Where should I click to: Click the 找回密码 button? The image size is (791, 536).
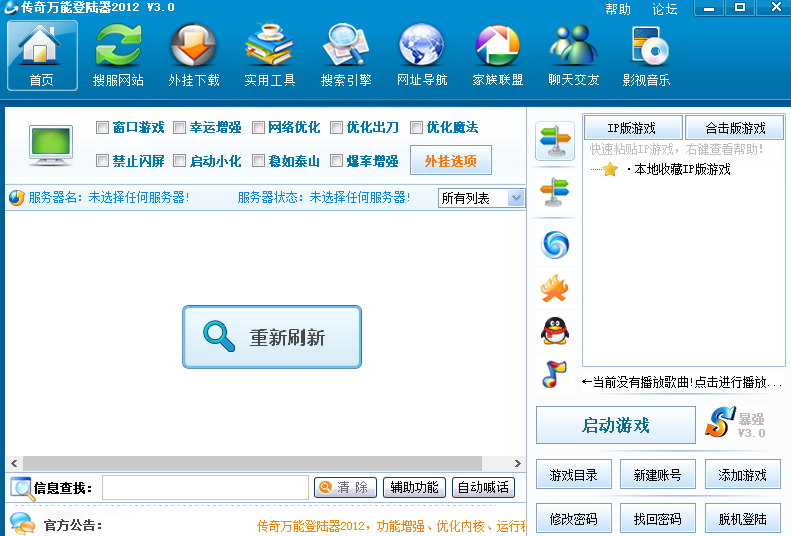[658, 518]
